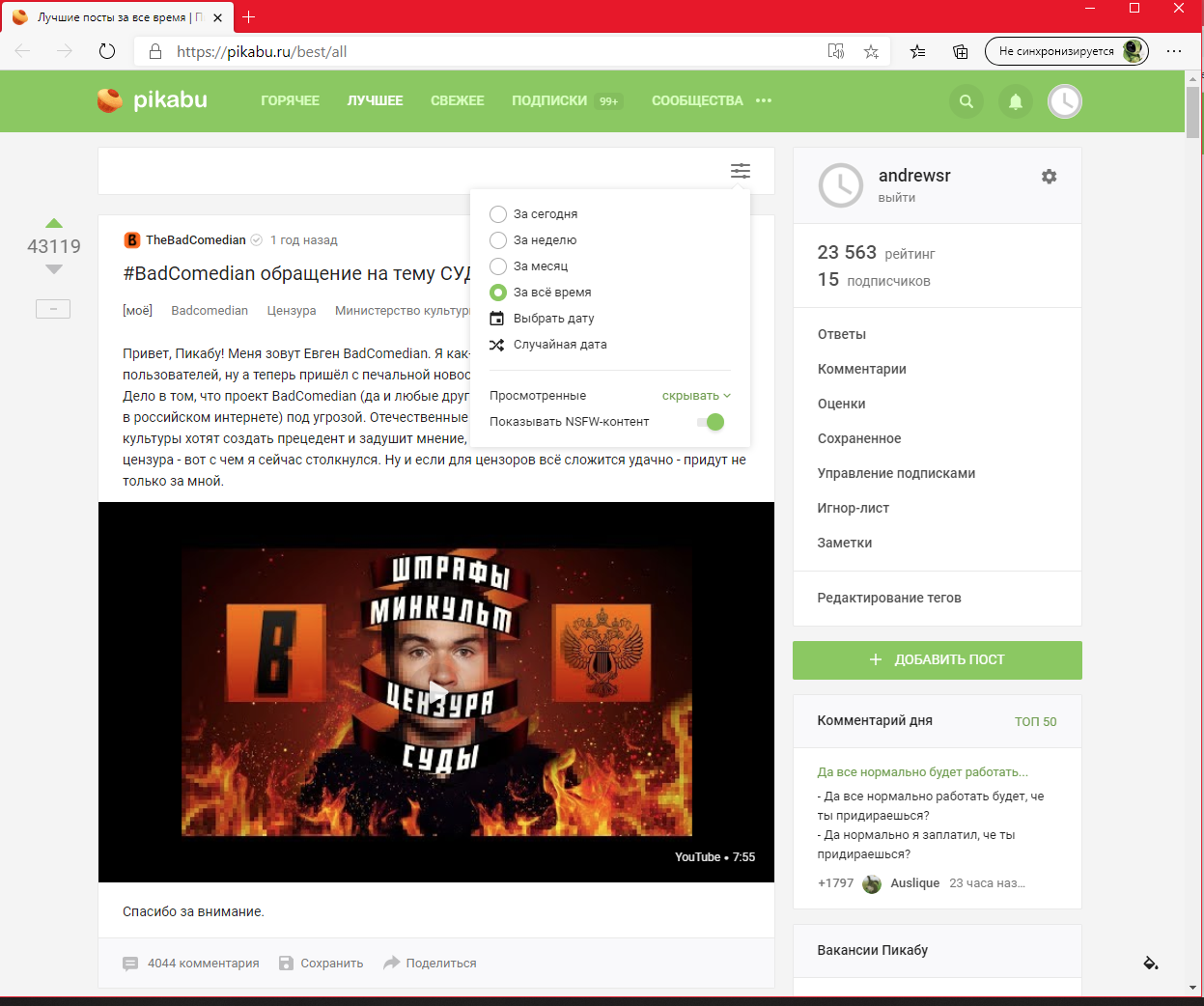
Task: Click the filter settings sliders icon
Action: (x=741, y=171)
